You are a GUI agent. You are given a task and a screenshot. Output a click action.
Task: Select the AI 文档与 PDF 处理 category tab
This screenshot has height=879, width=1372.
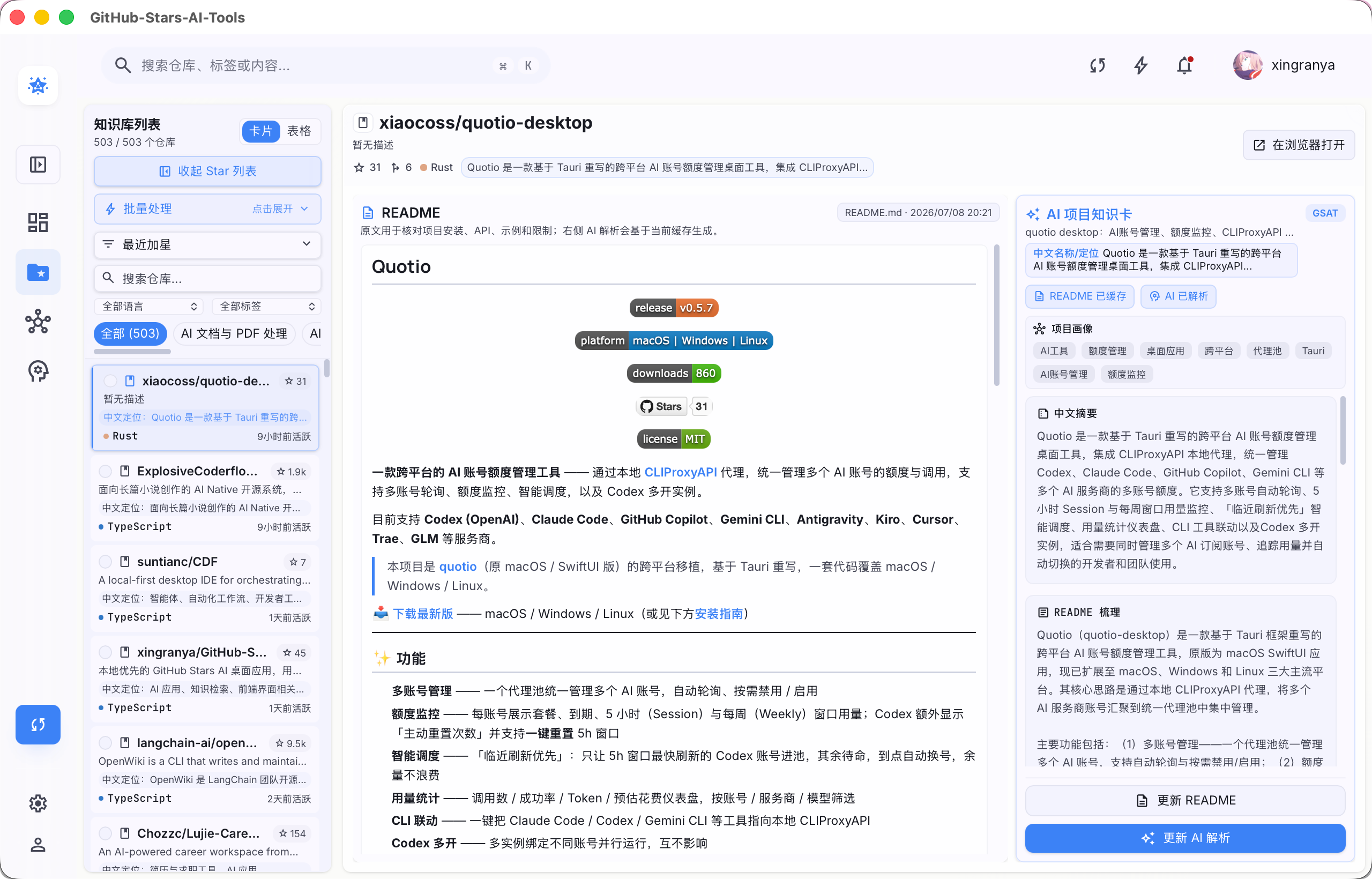(234, 333)
